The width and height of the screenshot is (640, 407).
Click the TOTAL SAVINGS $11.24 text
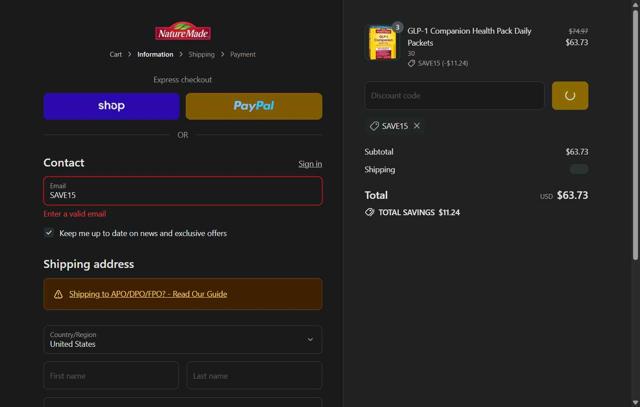coord(419,212)
